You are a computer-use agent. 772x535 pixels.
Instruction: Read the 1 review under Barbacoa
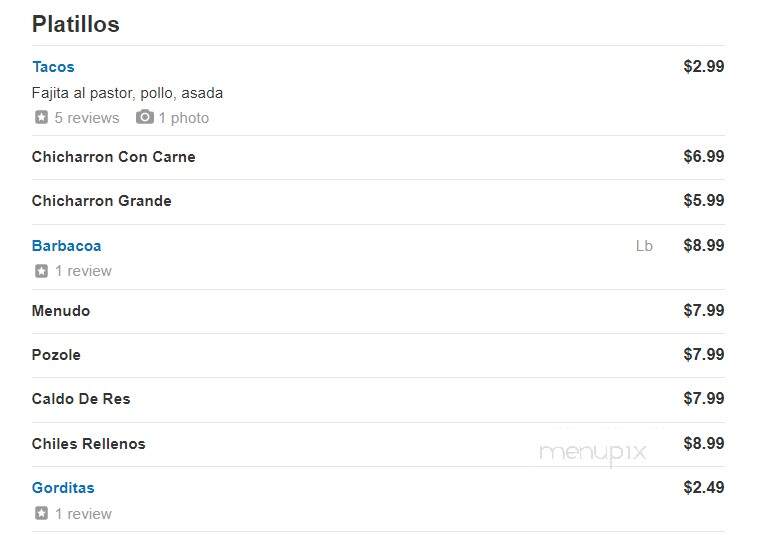coord(83,271)
